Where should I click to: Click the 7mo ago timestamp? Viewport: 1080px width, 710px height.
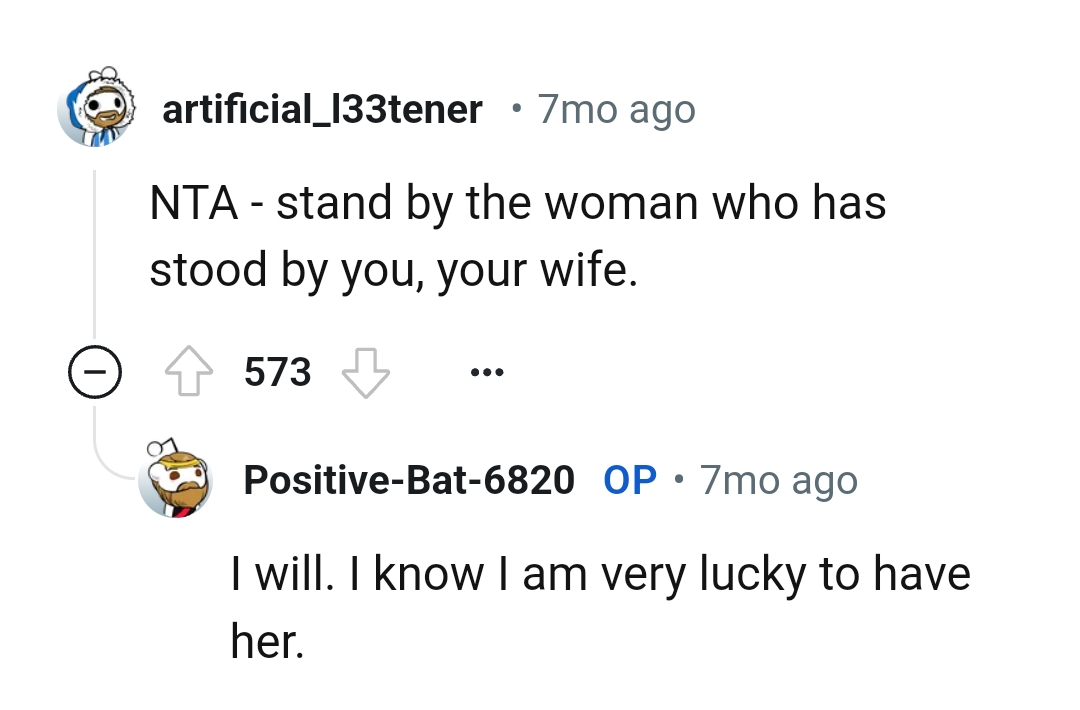[x=616, y=109]
